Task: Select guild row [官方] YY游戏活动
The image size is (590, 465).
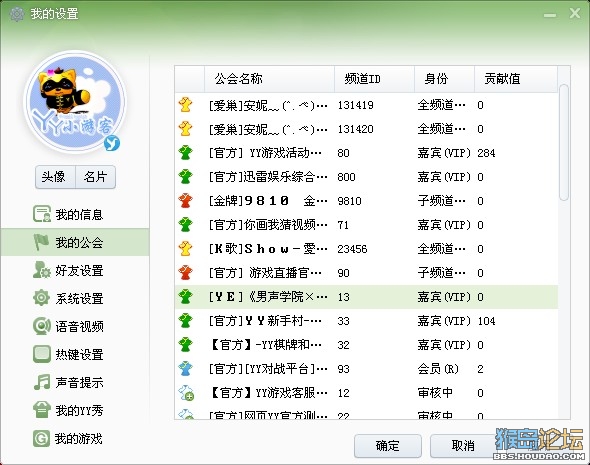Action: click(x=366, y=153)
